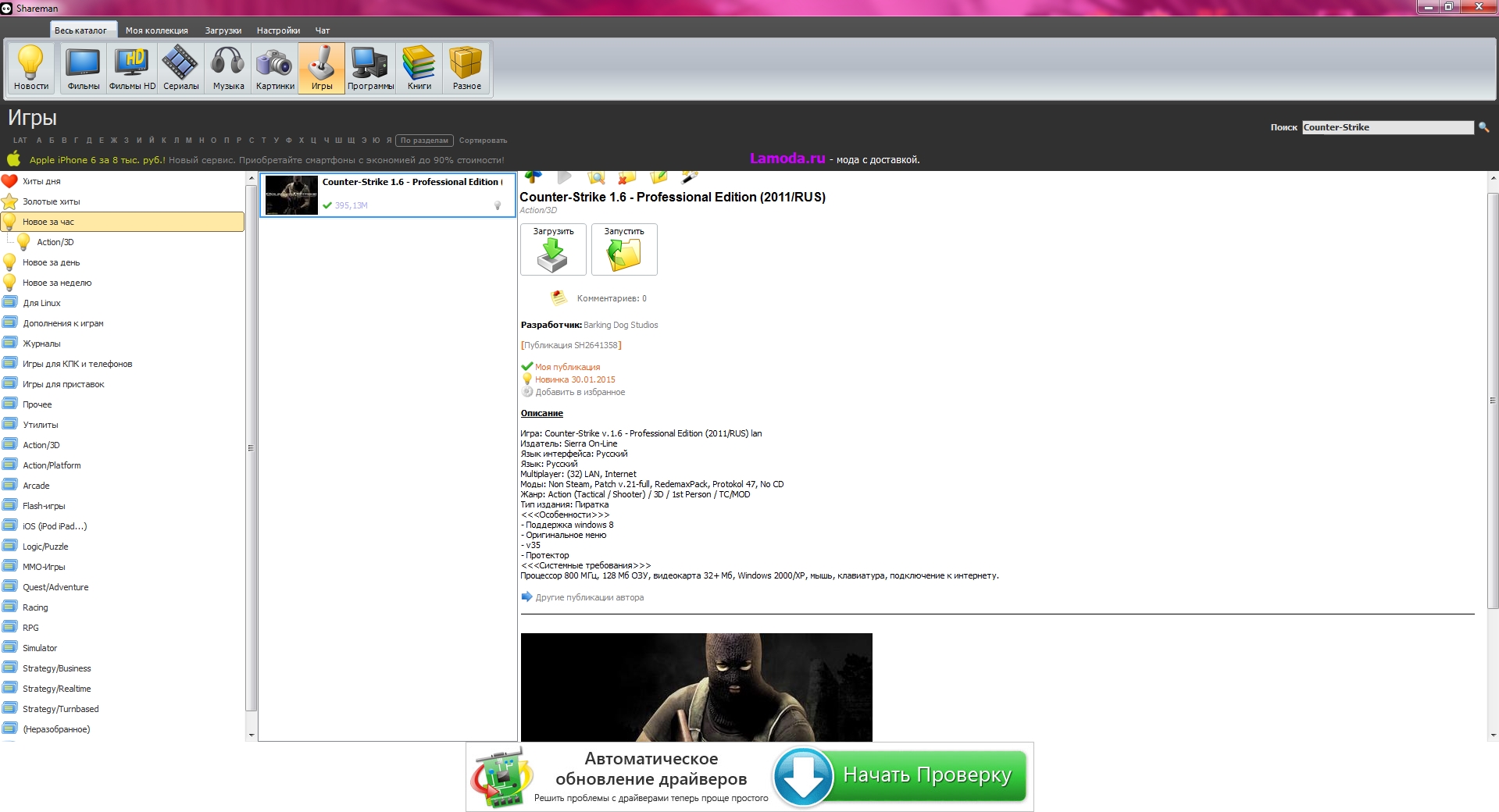Click the Counter-Strike cover image in description
Viewport: 1499px width, 812px height.
coord(696,687)
